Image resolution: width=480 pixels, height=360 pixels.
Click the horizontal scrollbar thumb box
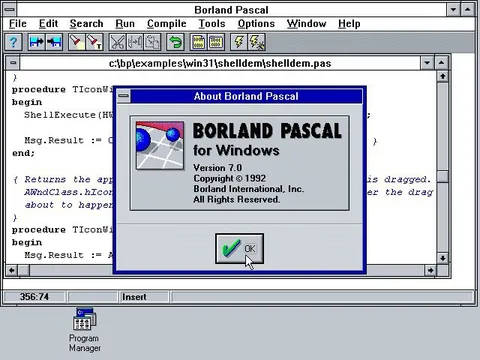[24, 270]
